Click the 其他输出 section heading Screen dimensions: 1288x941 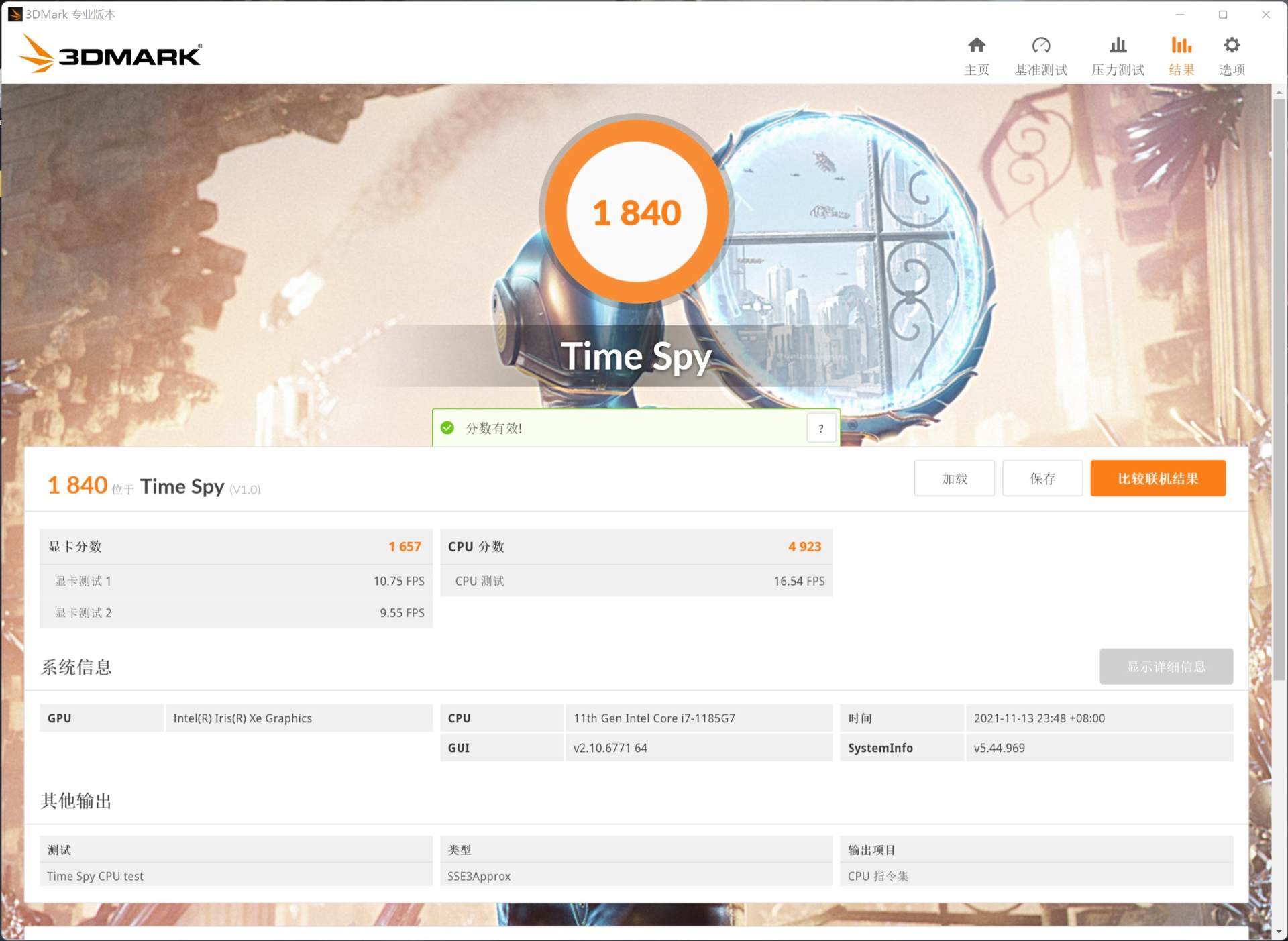[x=76, y=801]
